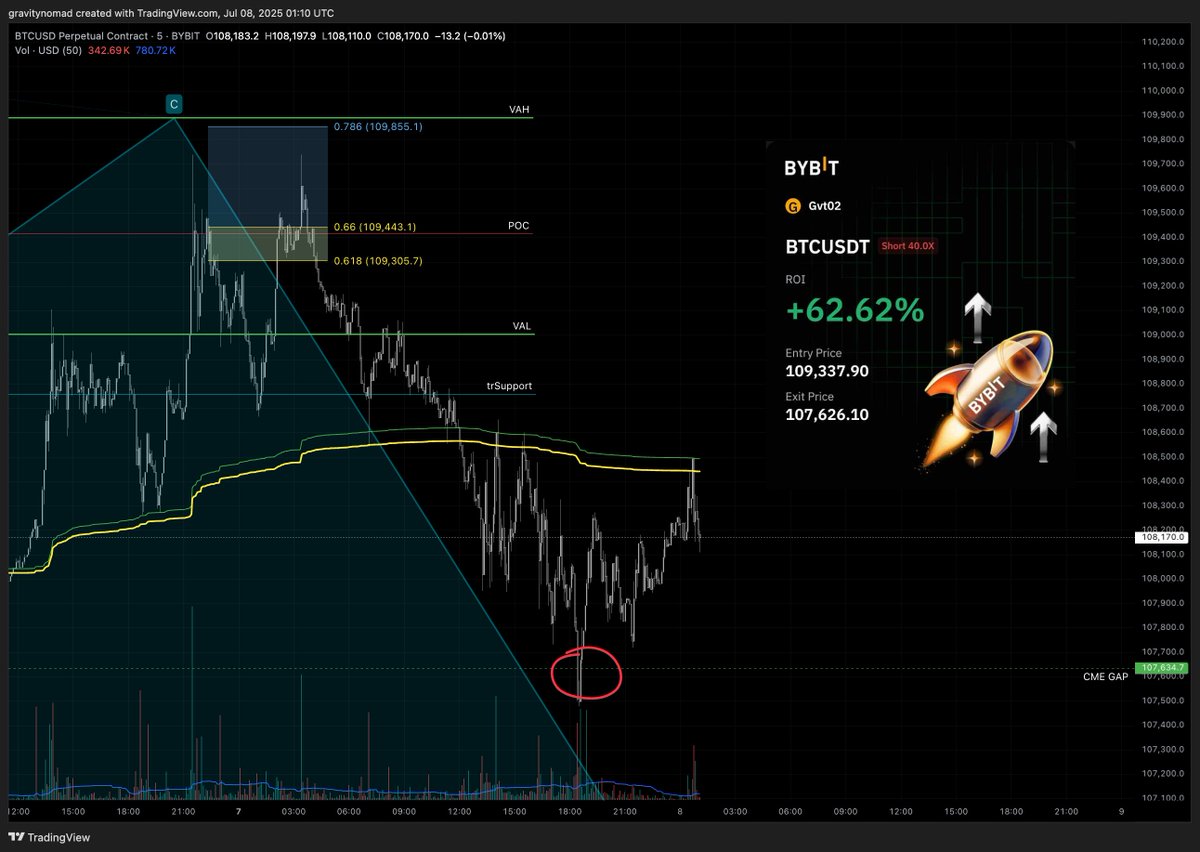Image resolution: width=1200 pixels, height=852 pixels.
Task: Click the change value −13.2 (−0.01%)
Action: pyautogui.click(x=470, y=36)
